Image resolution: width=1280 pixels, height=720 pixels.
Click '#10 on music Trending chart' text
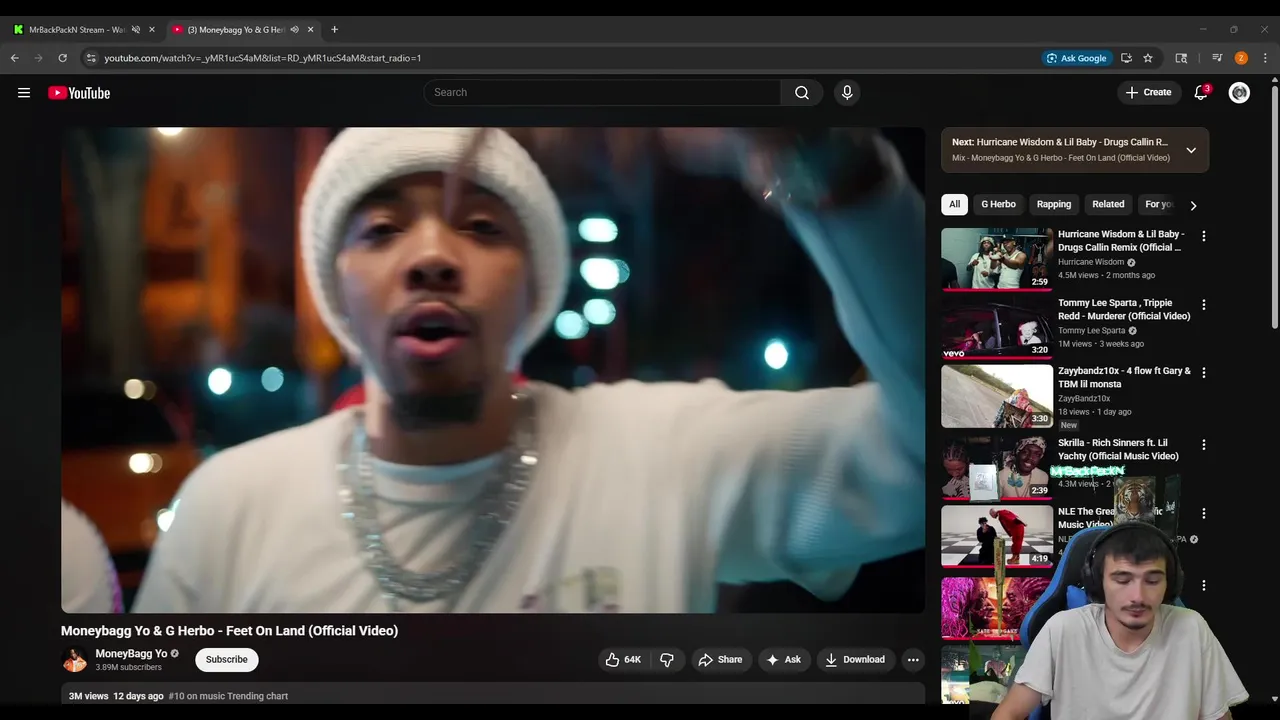(x=228, y=696)
